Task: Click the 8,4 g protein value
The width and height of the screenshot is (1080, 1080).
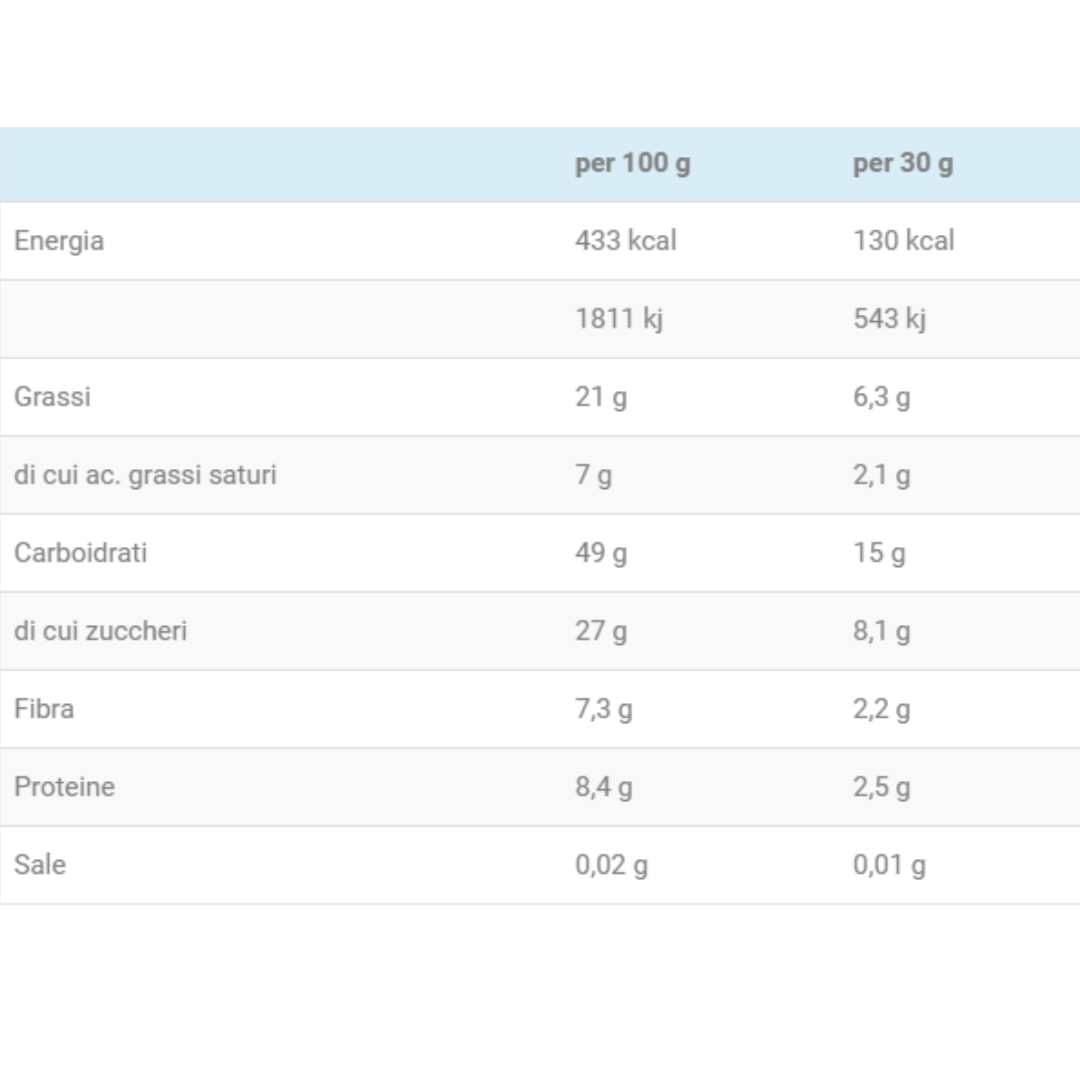Action: click(x=603, y=787)
